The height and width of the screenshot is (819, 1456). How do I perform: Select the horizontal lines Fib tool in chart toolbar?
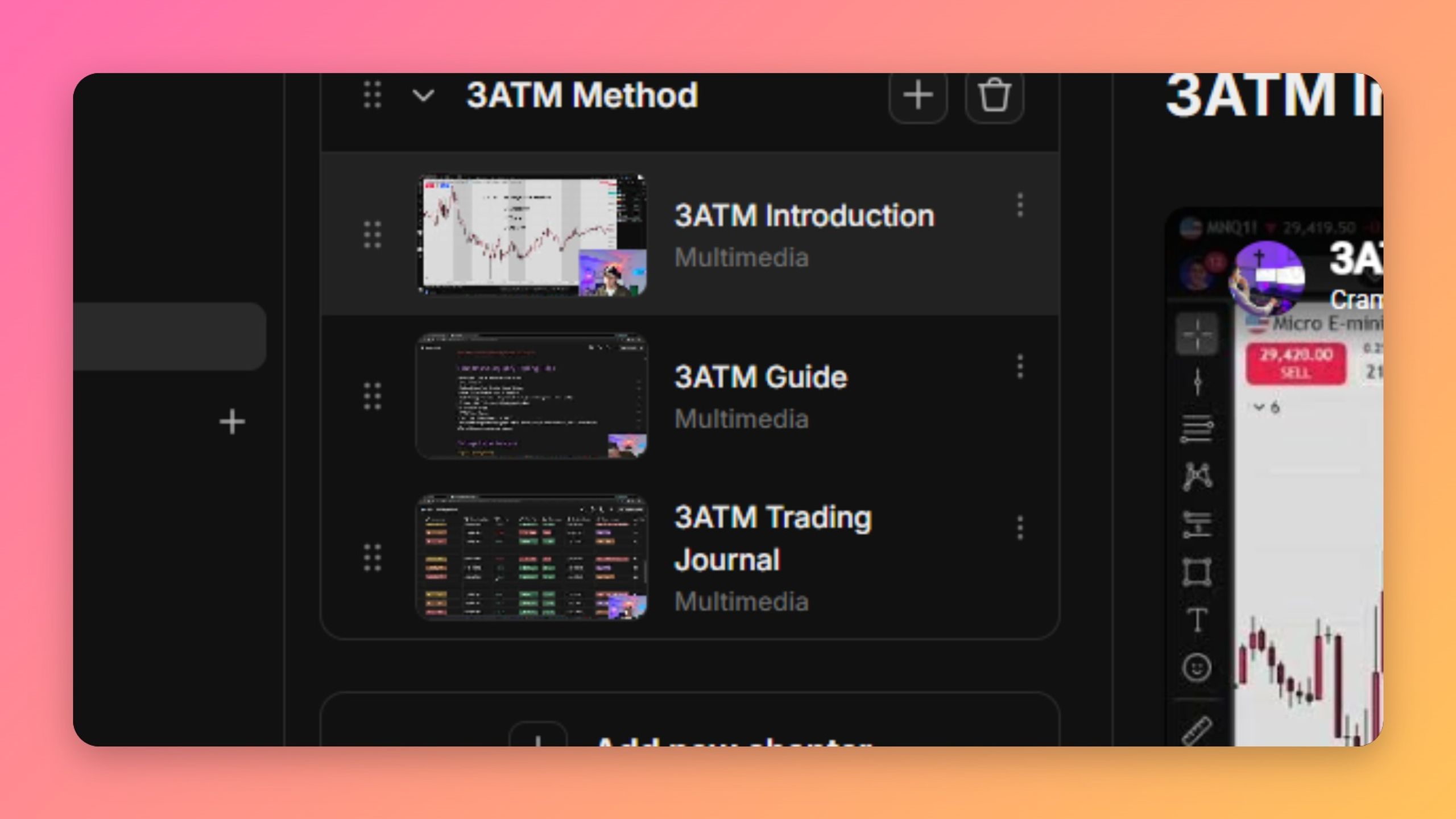tap(1197, 429)
